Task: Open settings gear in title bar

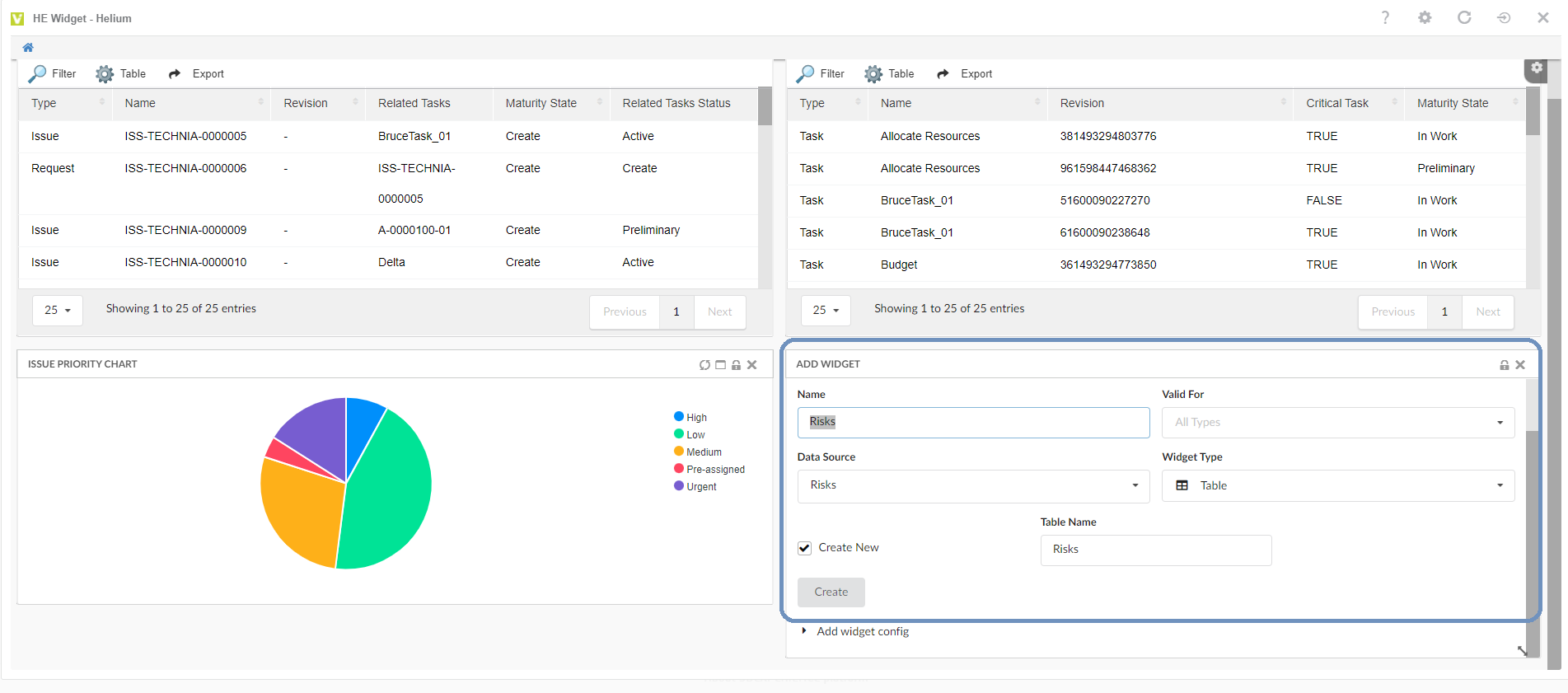Action: [x=1425, y=18]
